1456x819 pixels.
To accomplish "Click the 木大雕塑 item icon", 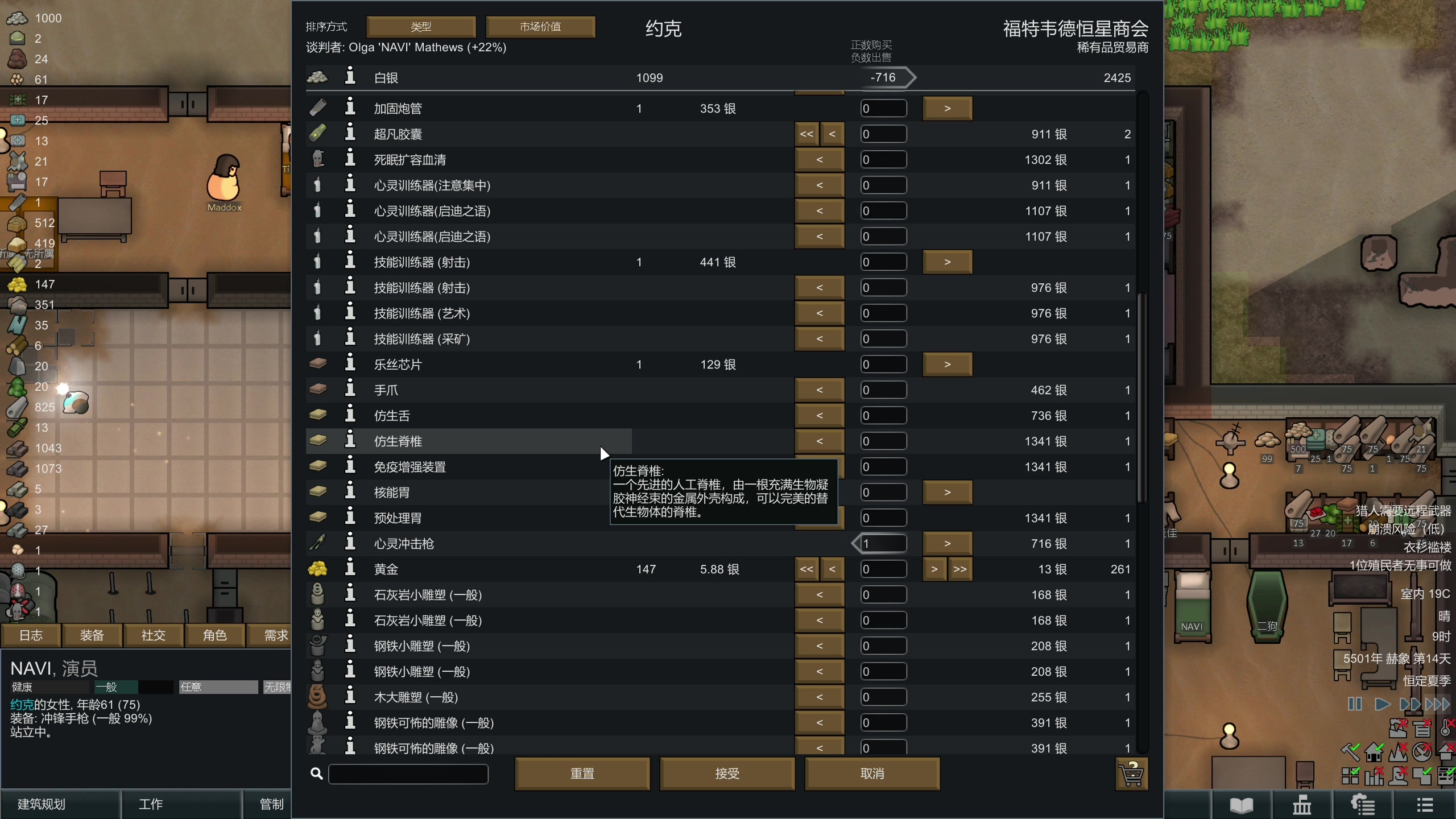I will [x=317, y=696].
